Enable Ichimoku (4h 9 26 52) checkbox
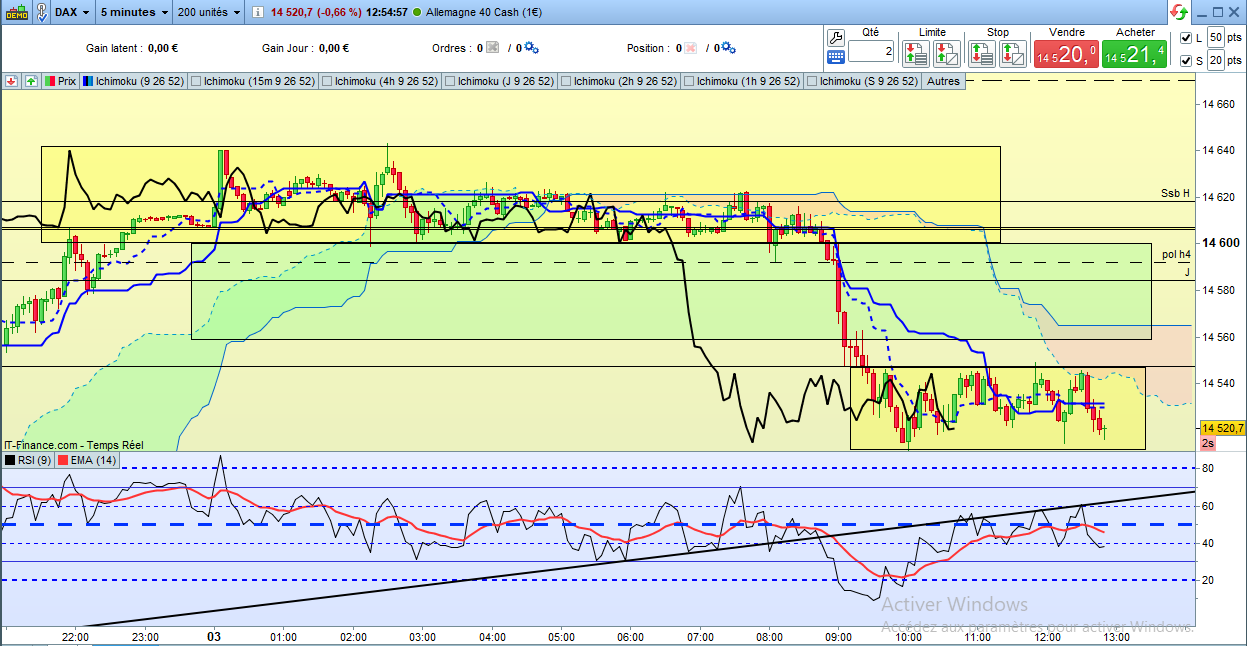The height and width of the screenshot is (646, 1247). click(327, 82)
